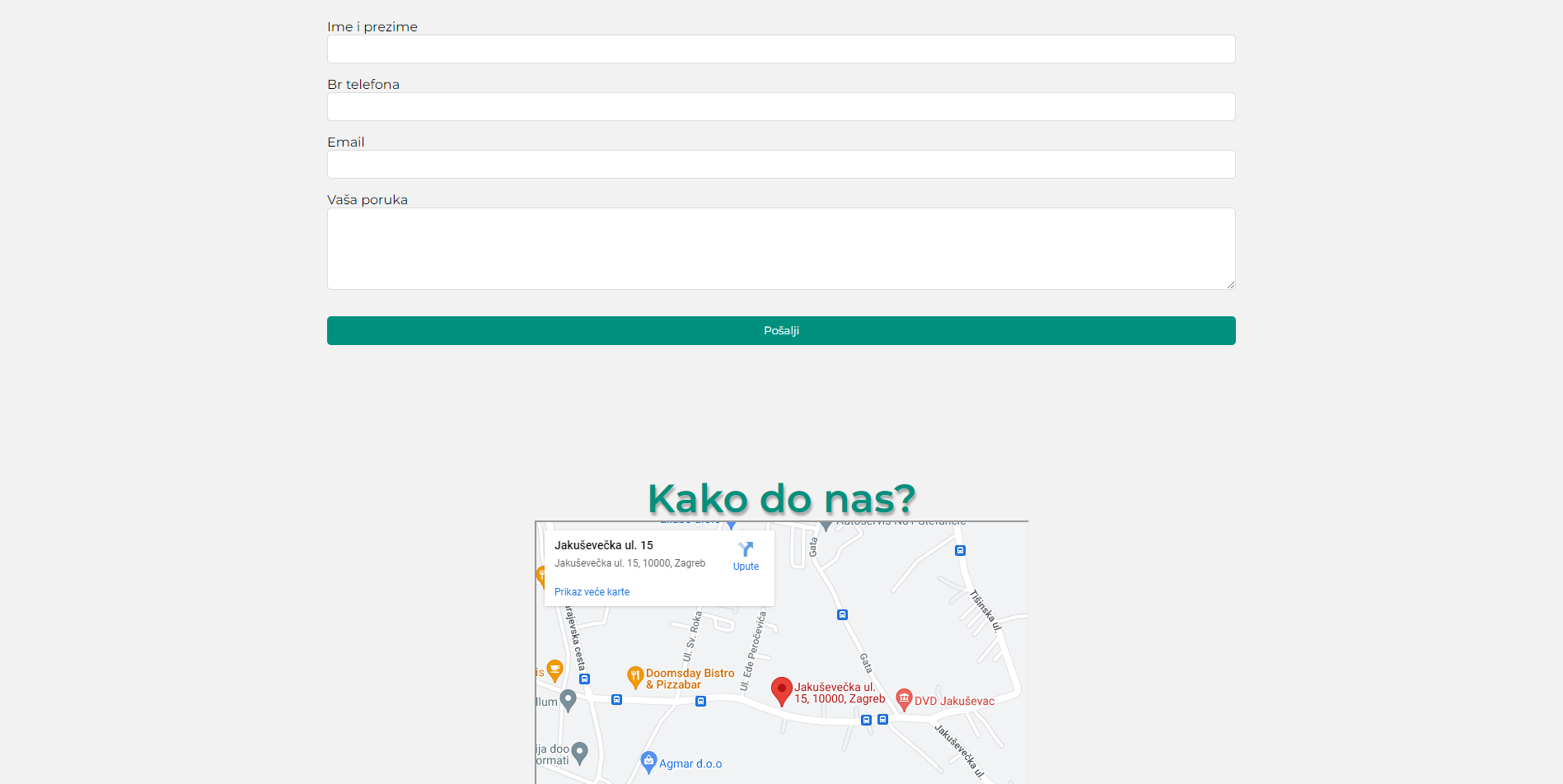Click the 'Ime i prezime' input field
Viewport: 1563px width, 784px height.
(780, 49)
